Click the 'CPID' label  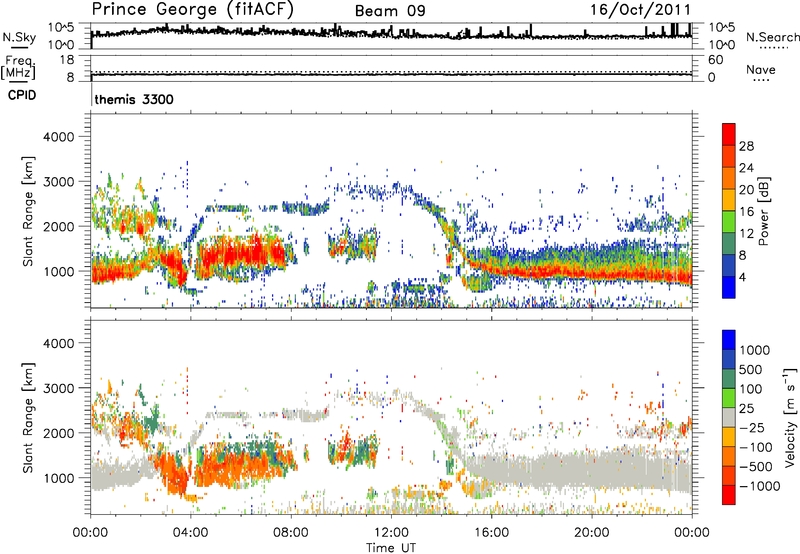point(22,95)
